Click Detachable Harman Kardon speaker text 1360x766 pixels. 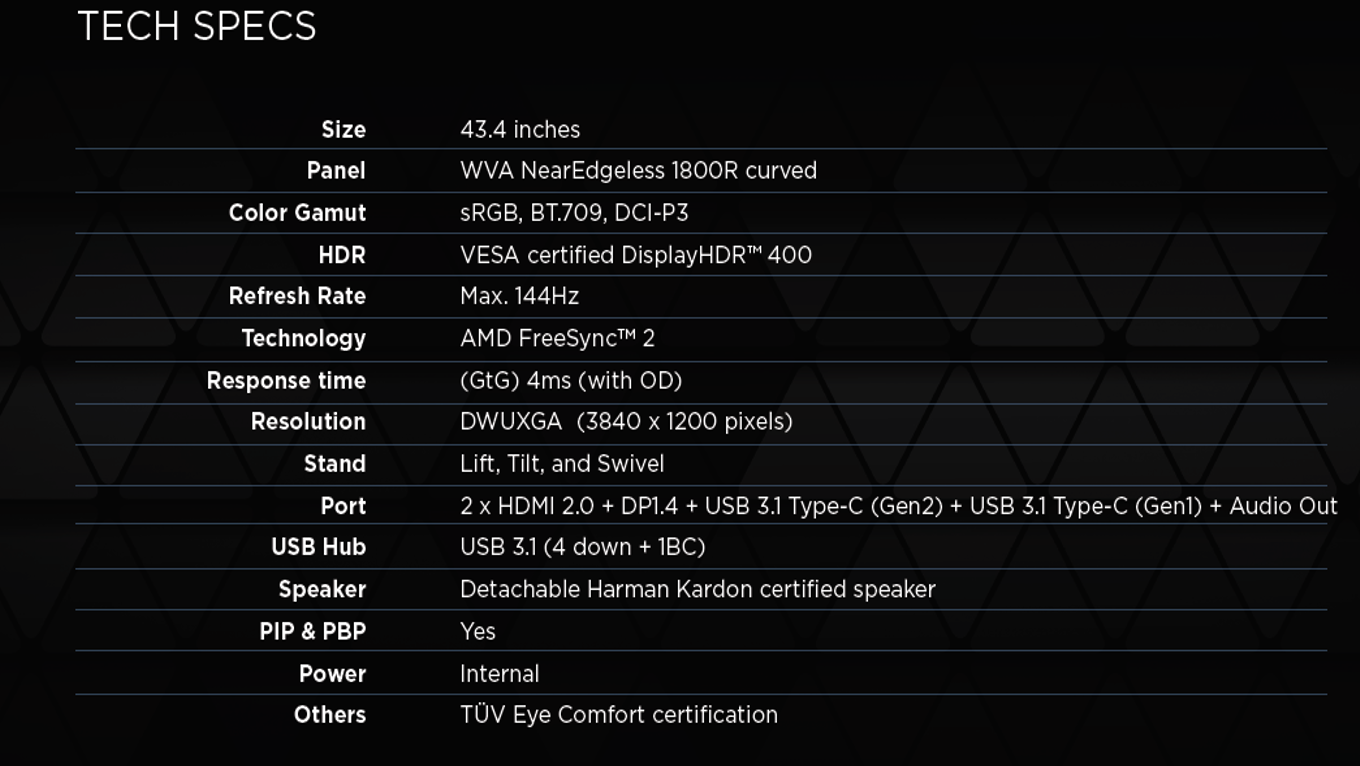click(698, 590)
